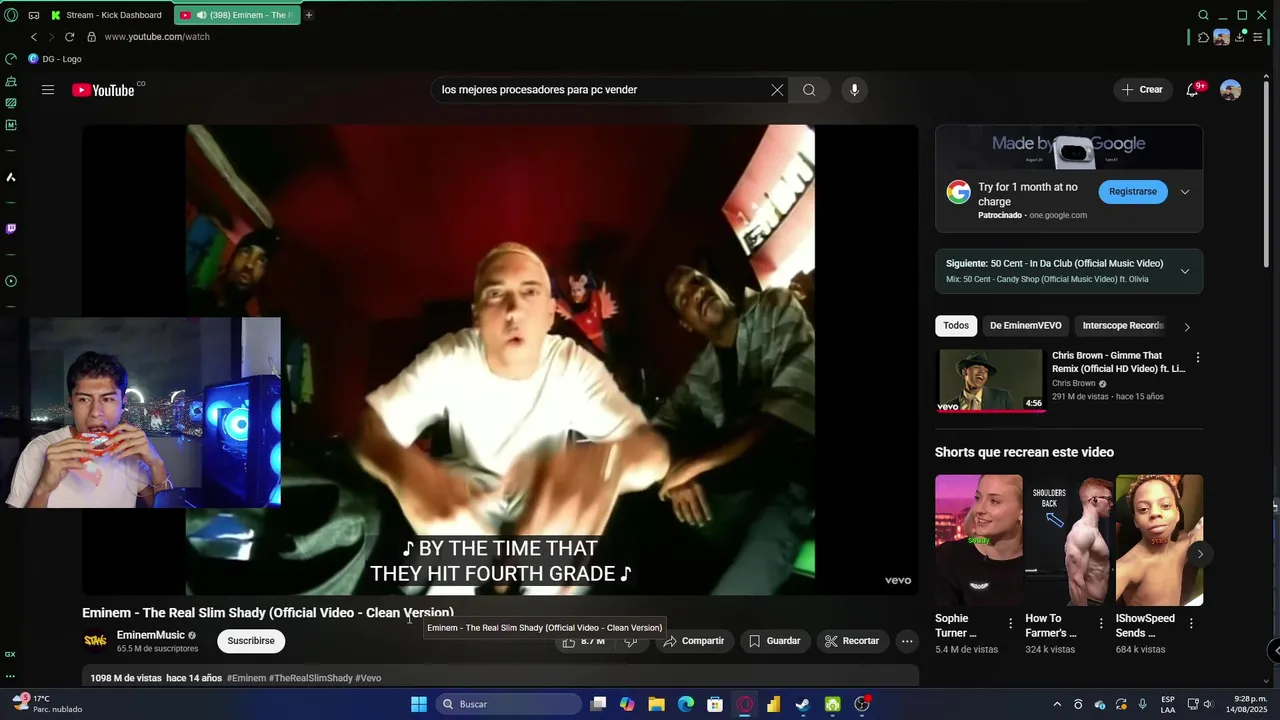
Task: Open browser downloads icon
Action: click(1240, 37)
